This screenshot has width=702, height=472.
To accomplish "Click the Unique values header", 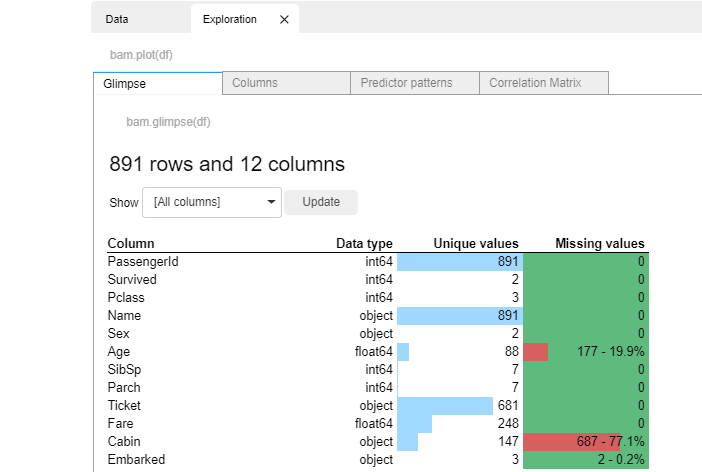I will pyautogui.click(x=475, y=243).
